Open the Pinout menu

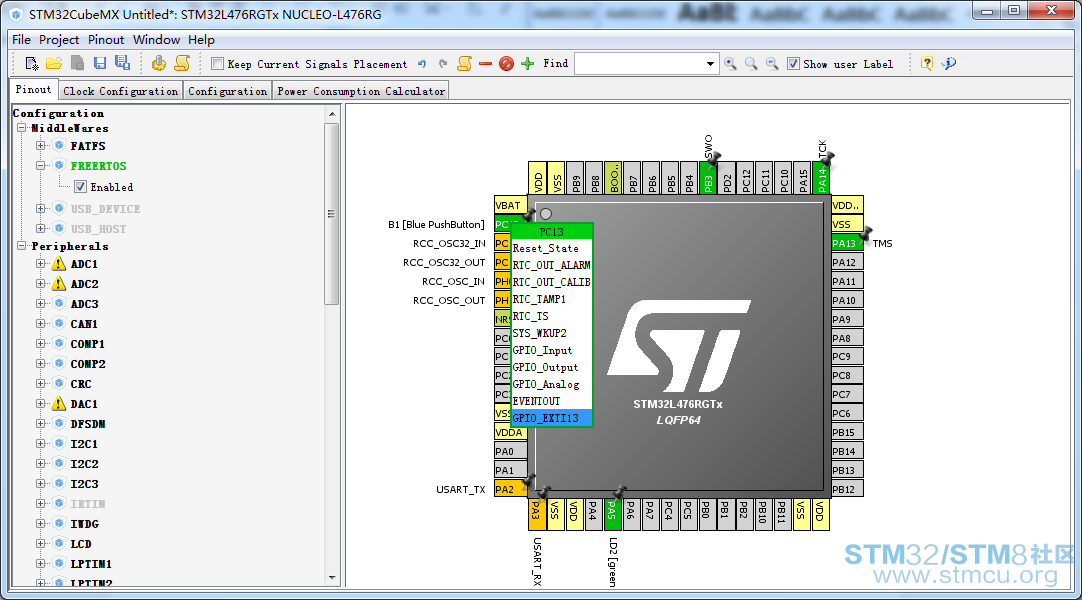click(106, 39)
